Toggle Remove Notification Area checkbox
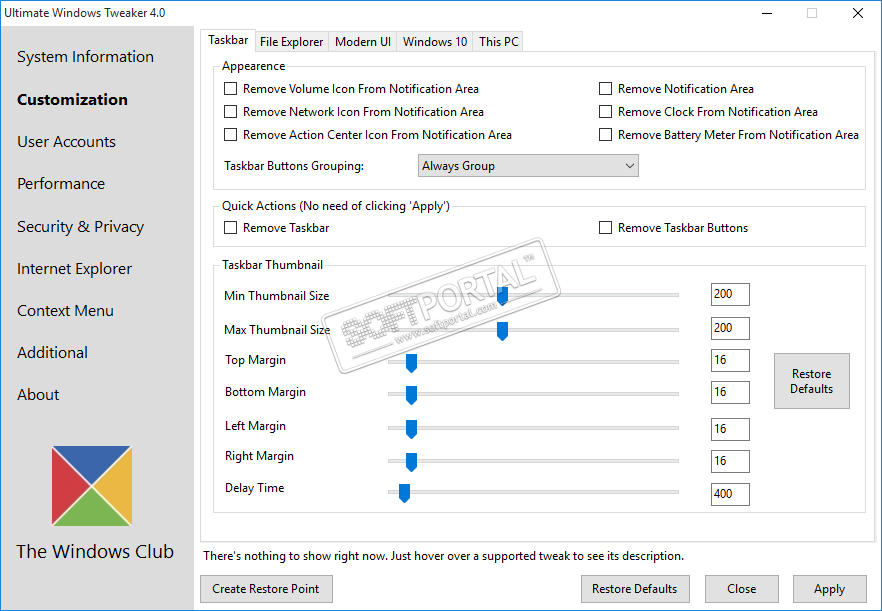This screenshot has height=611, width=882. pyautogui.click(x=605, y=89)
